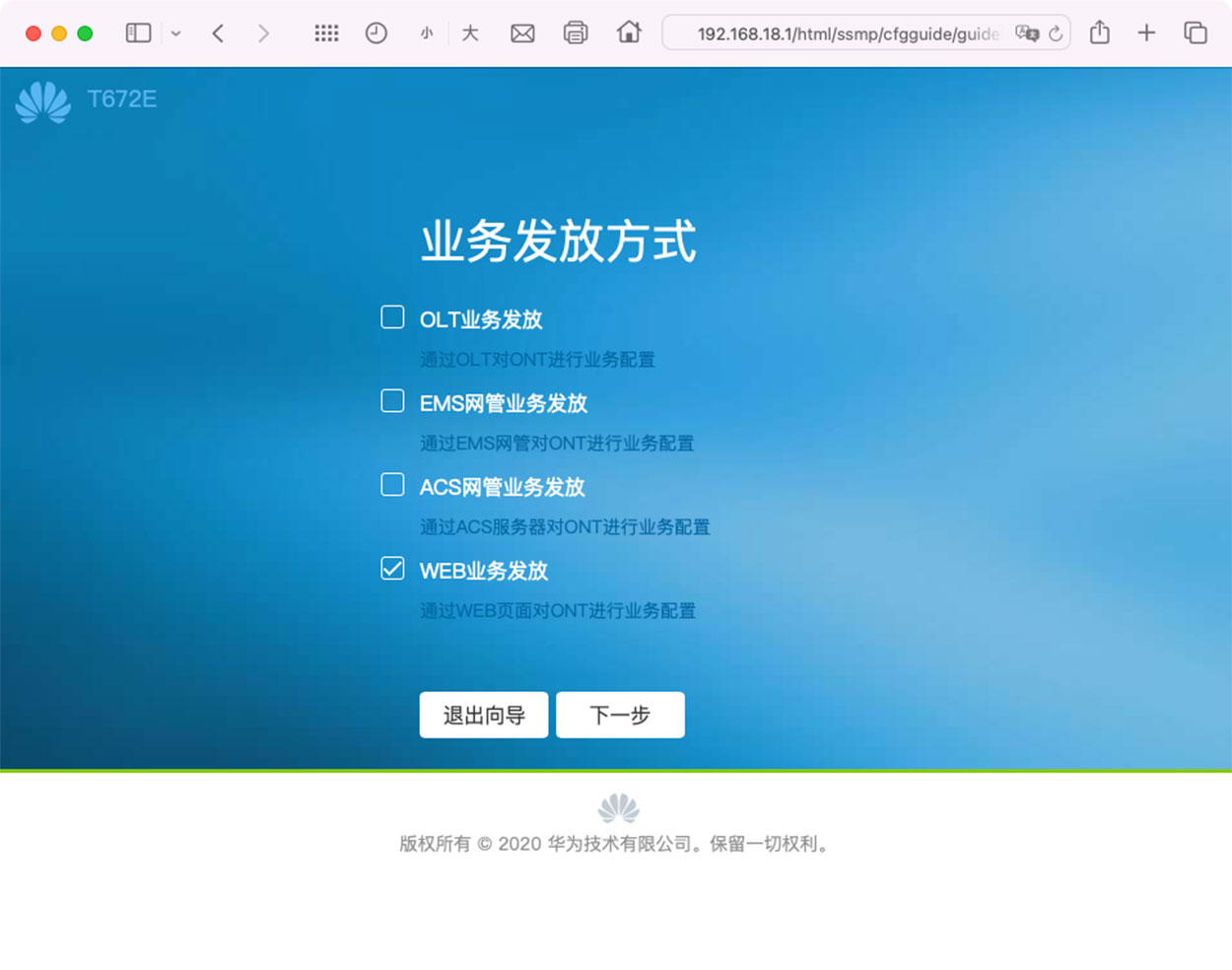The image size is (1232, 970).
Task: Click 退出向导 to exit the wizard
Action: [483, 715]
